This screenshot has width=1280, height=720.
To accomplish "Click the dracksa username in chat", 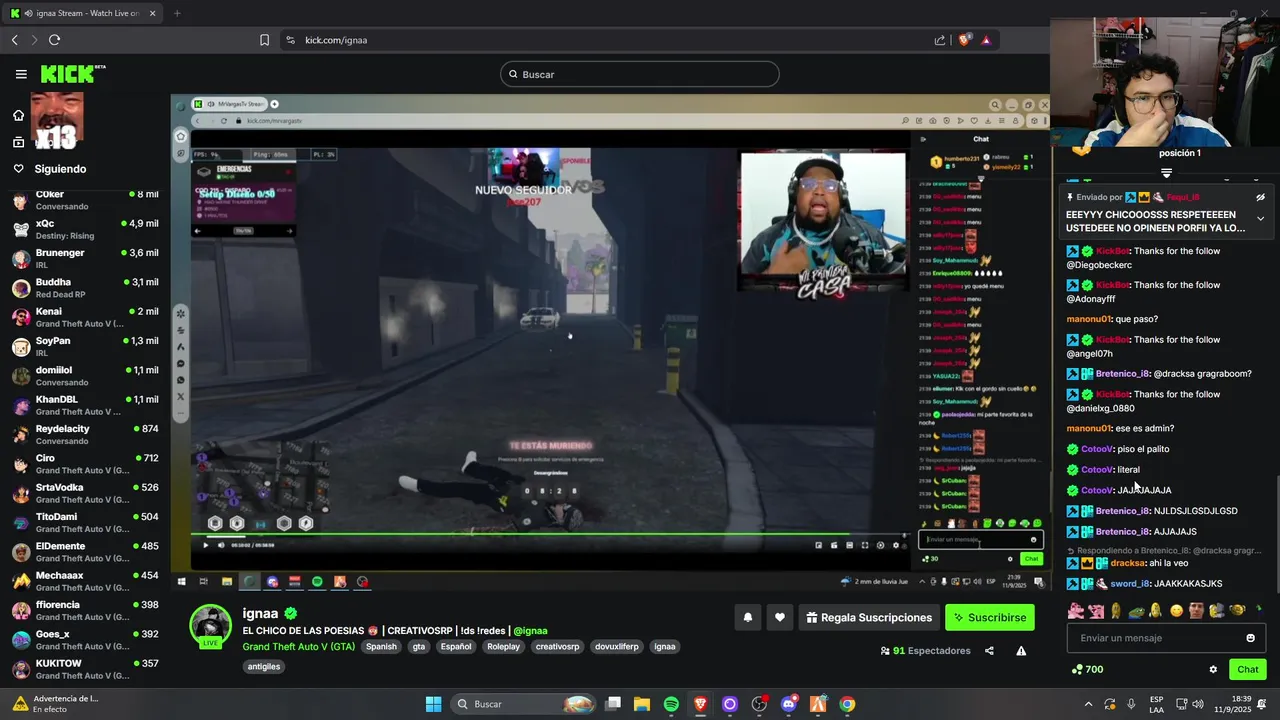I will (x=1128, y=563).
